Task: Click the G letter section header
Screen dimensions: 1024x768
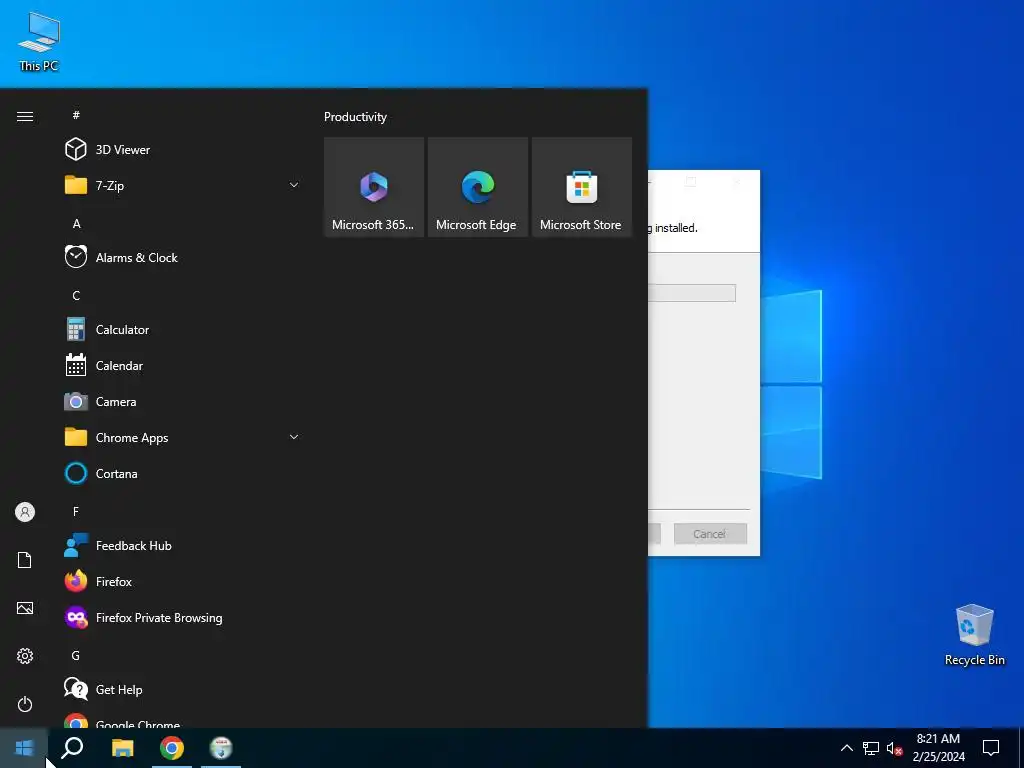Action: [76, 655]
